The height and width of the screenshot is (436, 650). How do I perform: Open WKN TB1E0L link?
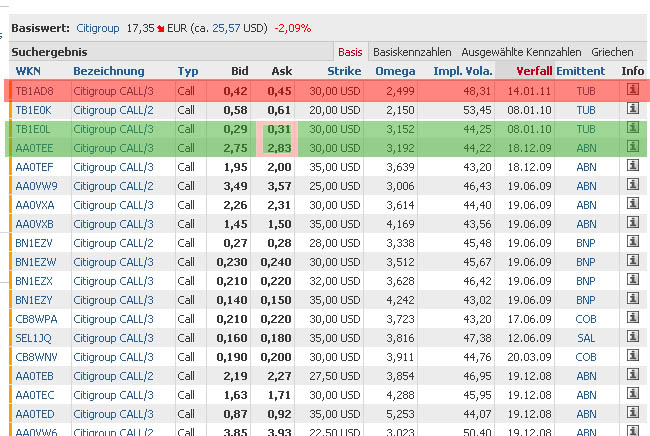32,129
